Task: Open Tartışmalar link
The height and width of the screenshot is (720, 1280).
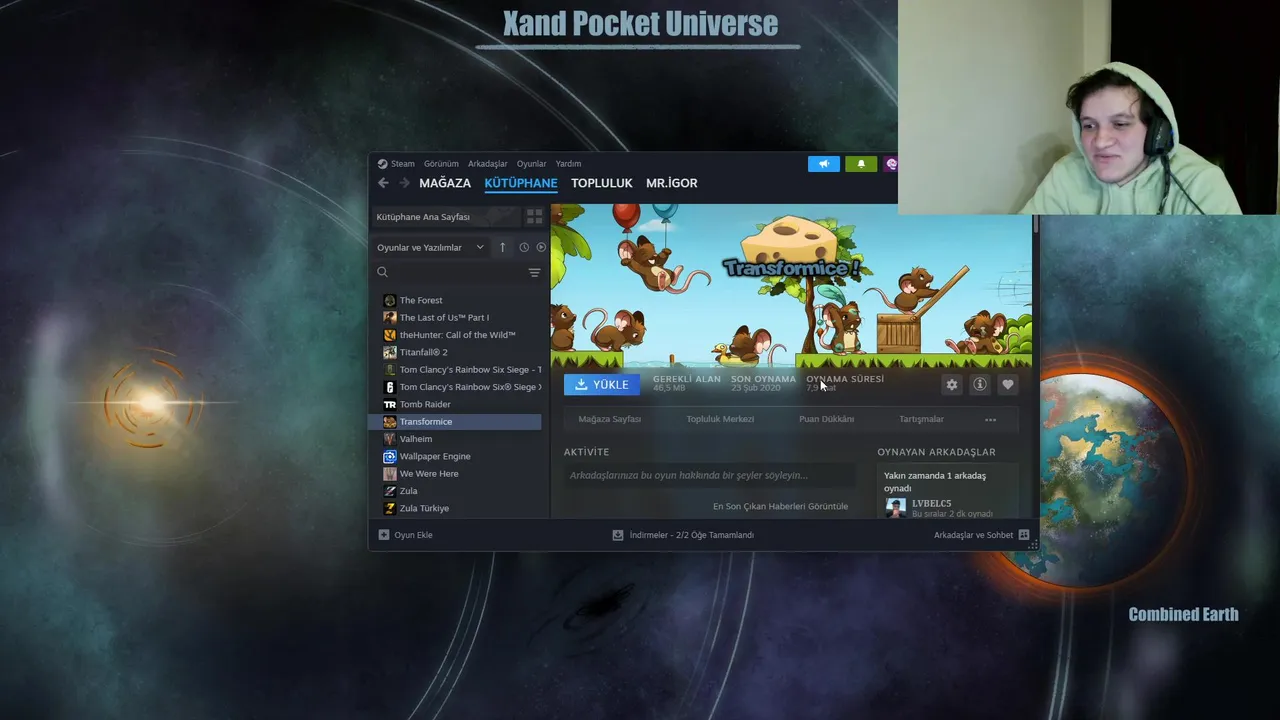Action: coord(921,419)
